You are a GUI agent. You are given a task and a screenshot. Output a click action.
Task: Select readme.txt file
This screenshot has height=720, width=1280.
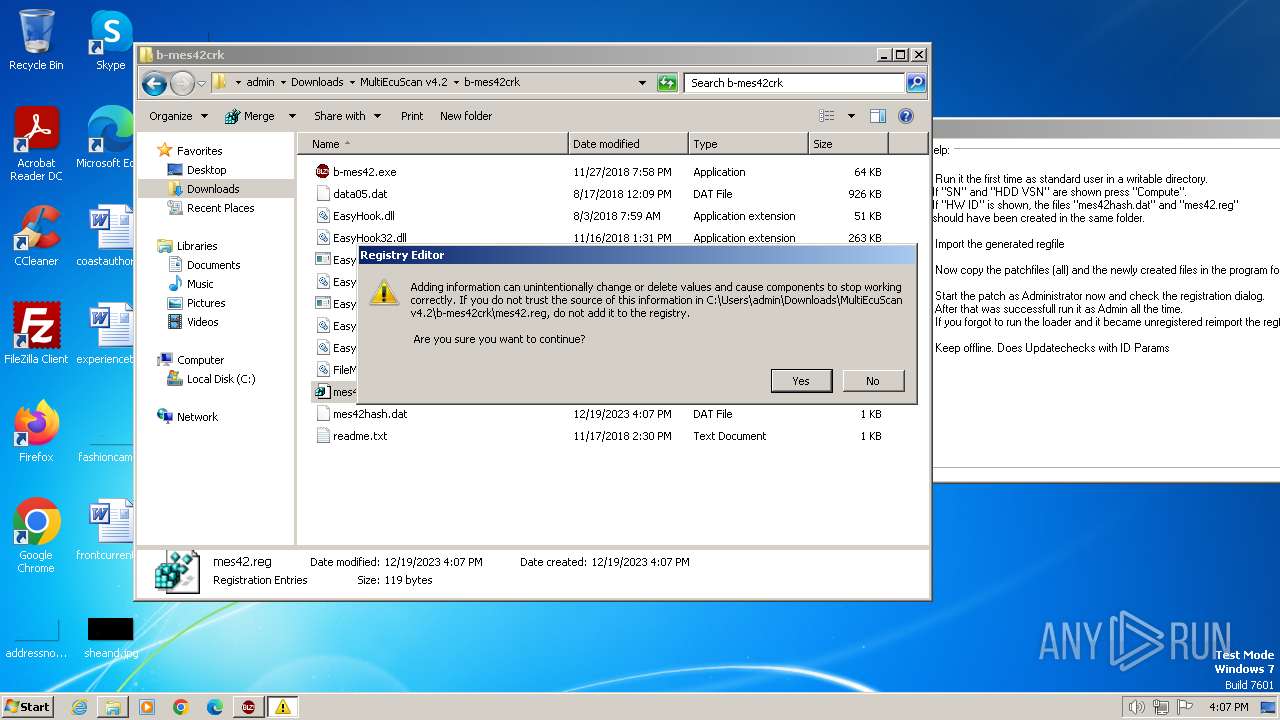tap(360, 436)
